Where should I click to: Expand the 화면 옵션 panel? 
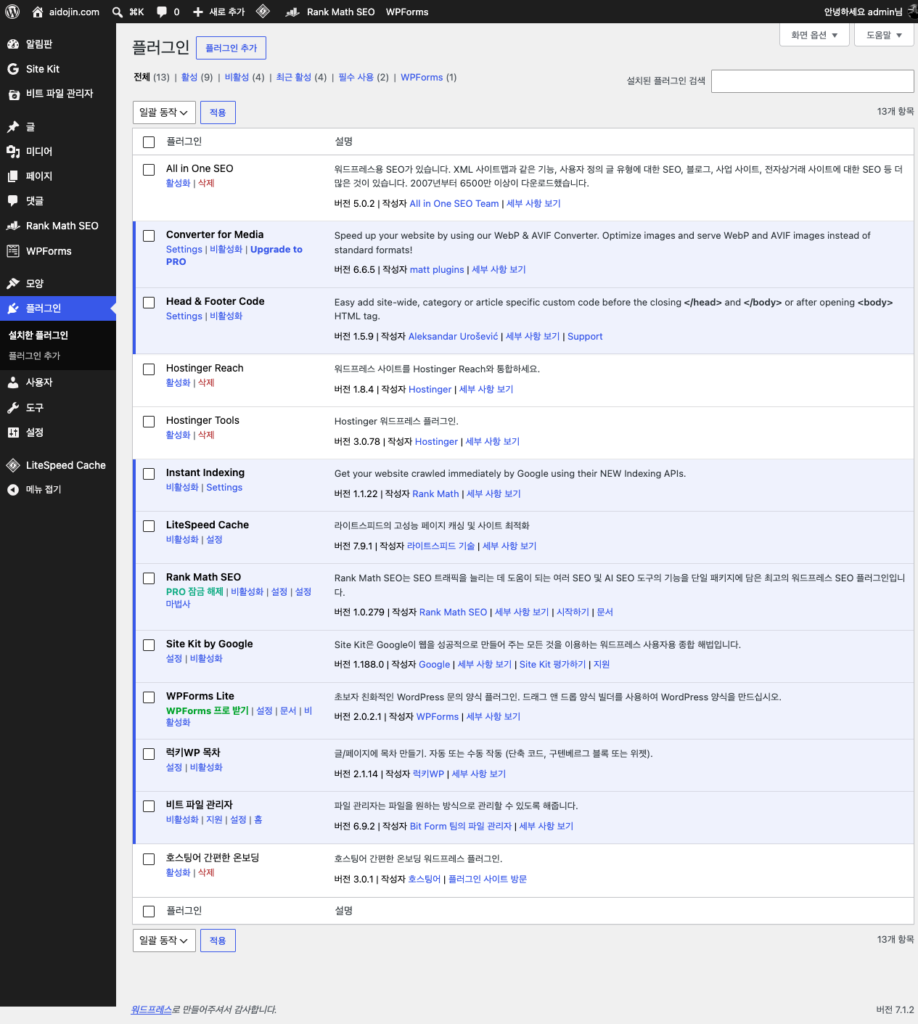(x=814, y=35)
